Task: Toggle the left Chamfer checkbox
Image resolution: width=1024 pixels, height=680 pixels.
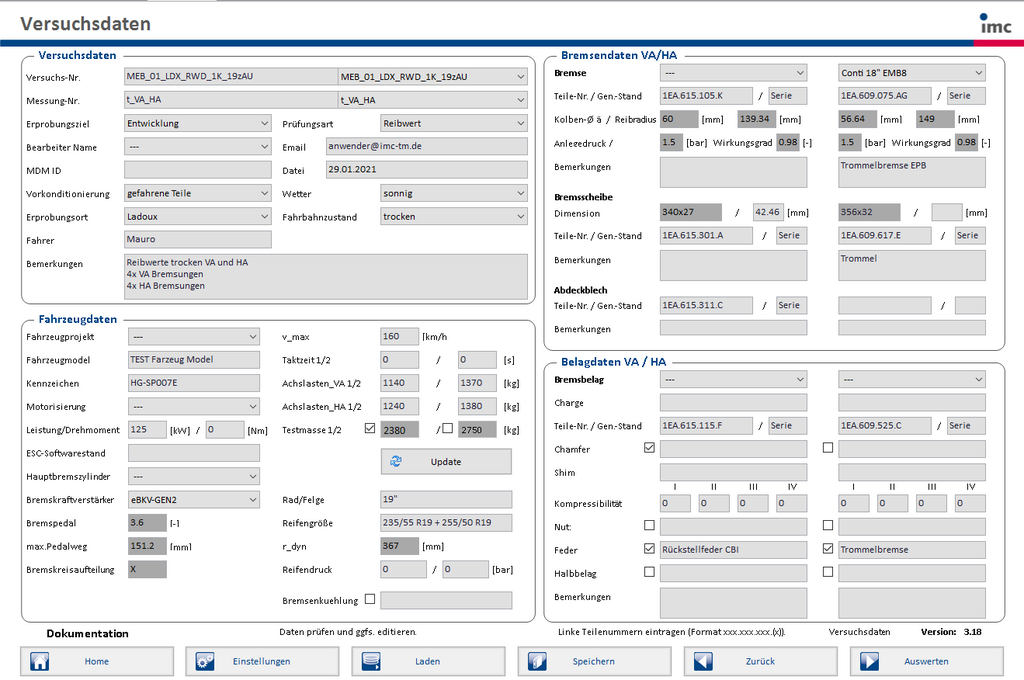Action: click(649, 448)
